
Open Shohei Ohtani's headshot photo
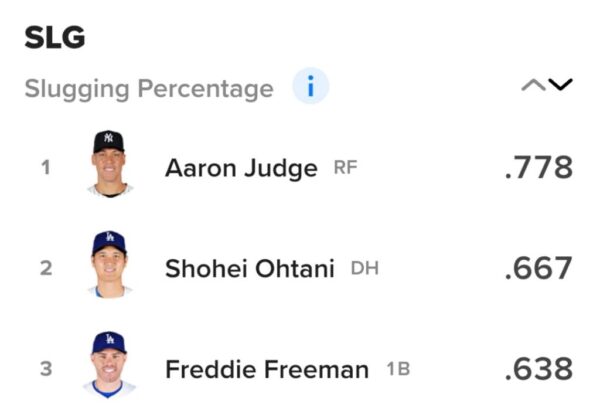(108, 265)
